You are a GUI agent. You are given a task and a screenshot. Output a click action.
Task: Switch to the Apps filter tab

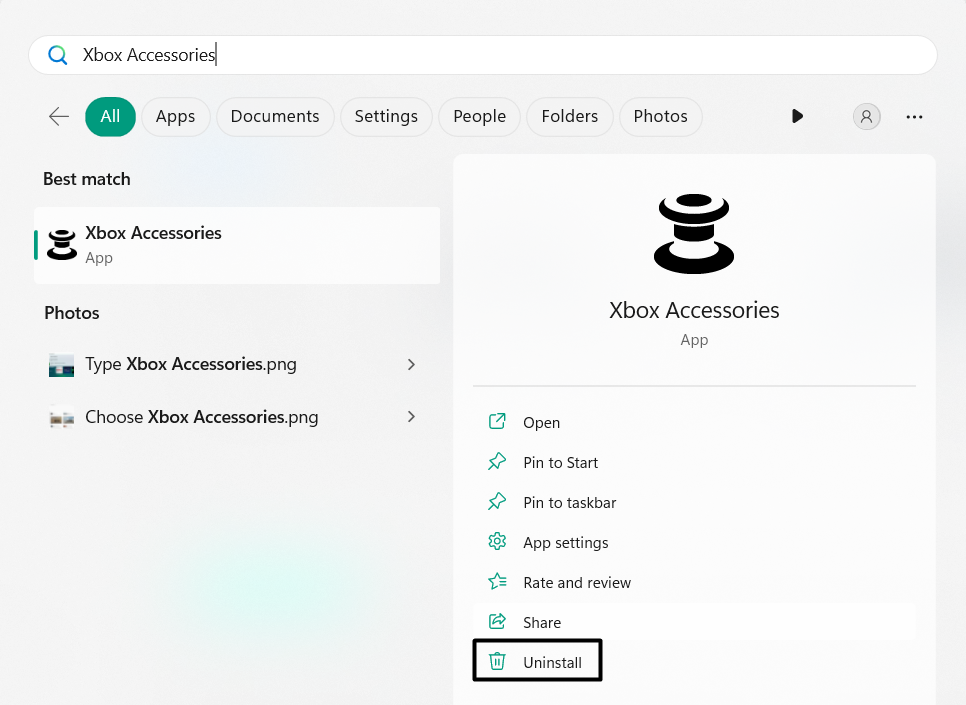[175, 116]
